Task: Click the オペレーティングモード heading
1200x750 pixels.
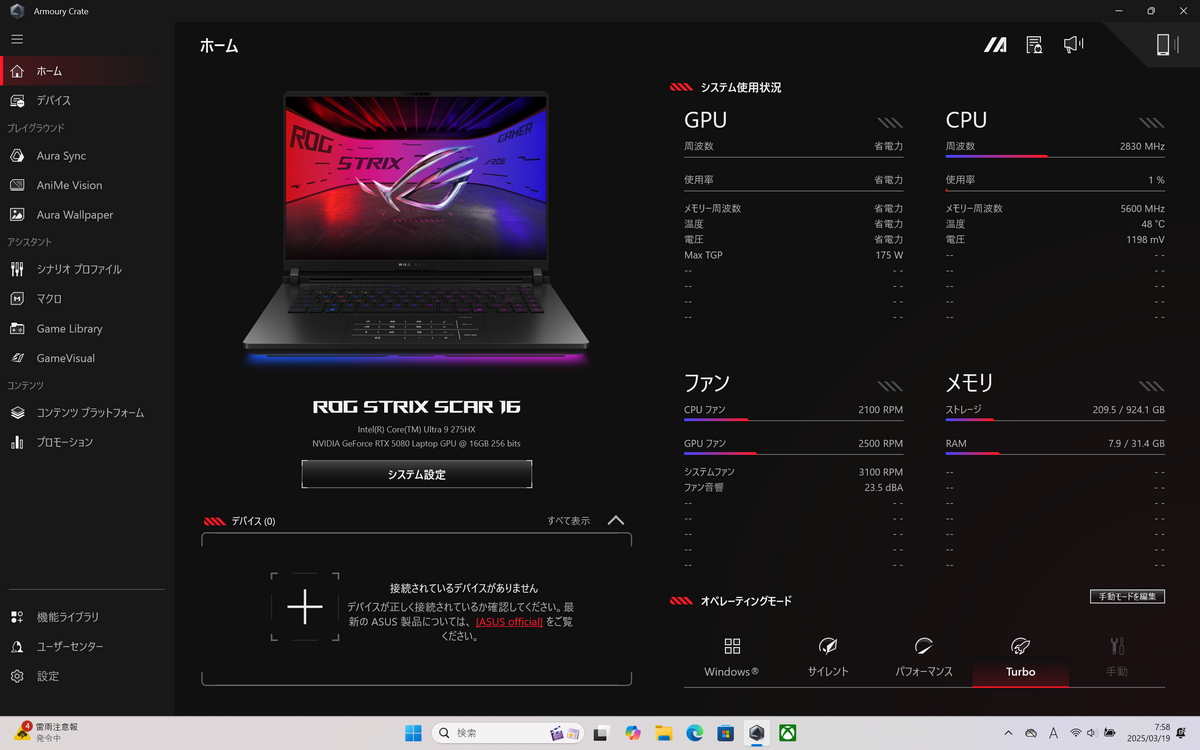Action: click(x=746, y=601)
